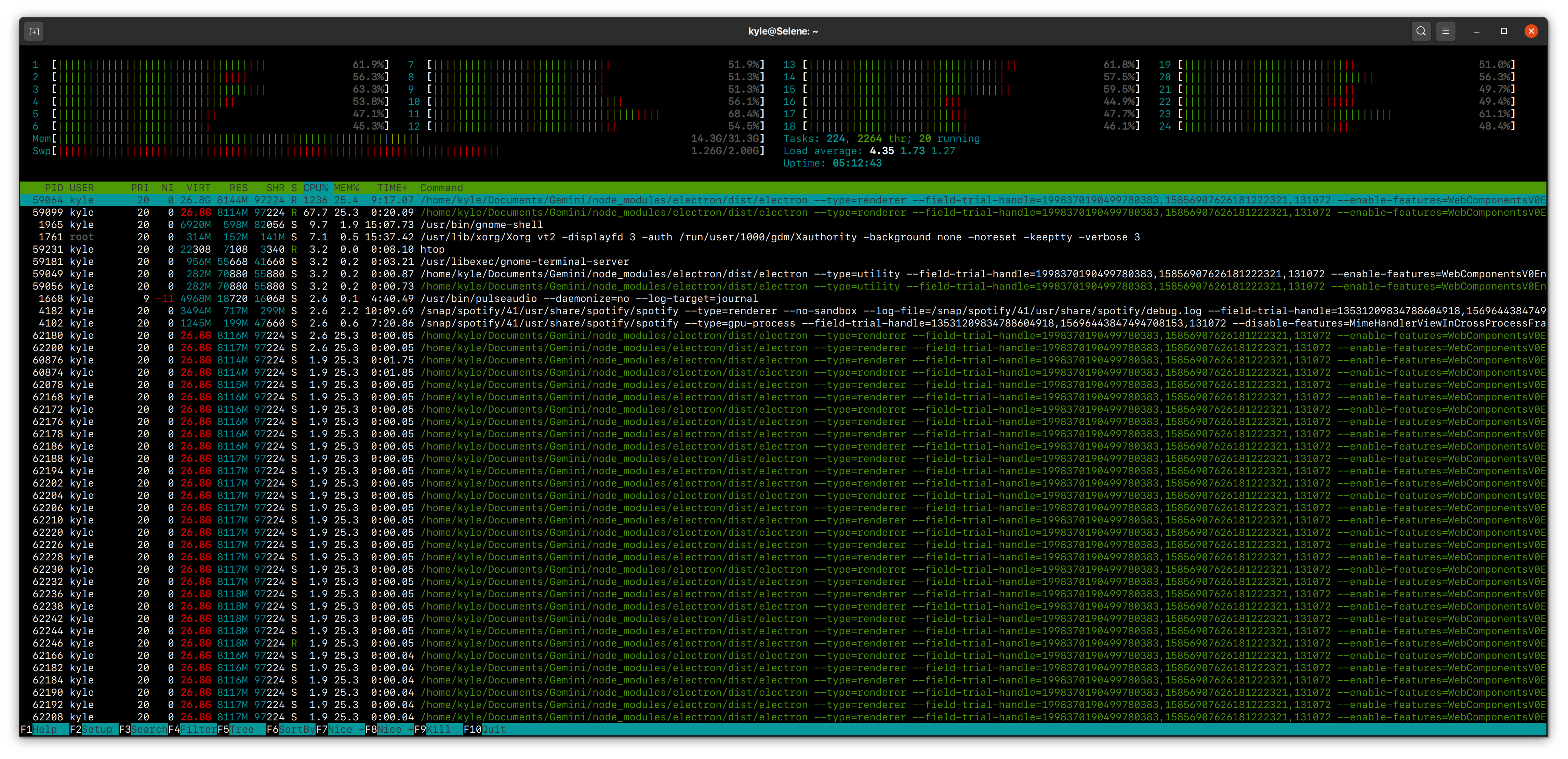The height and width of the screenshot is (759, 1568).
Task: Toggle F5 Tree view in footer
Action: (242, 729)
